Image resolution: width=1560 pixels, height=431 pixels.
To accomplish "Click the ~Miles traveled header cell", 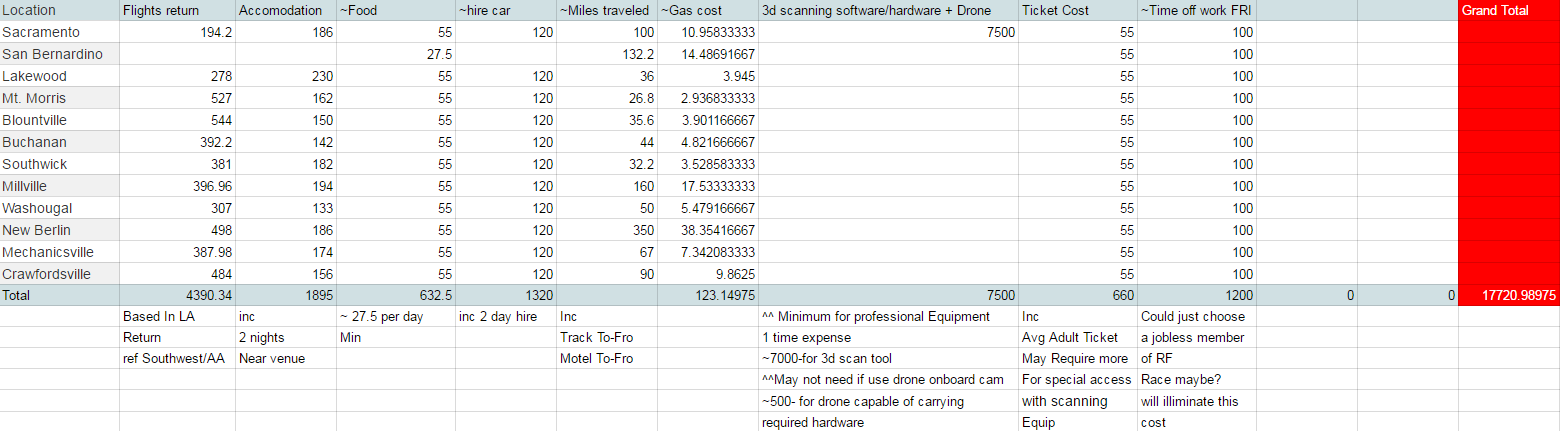I will tap(608, 11).
